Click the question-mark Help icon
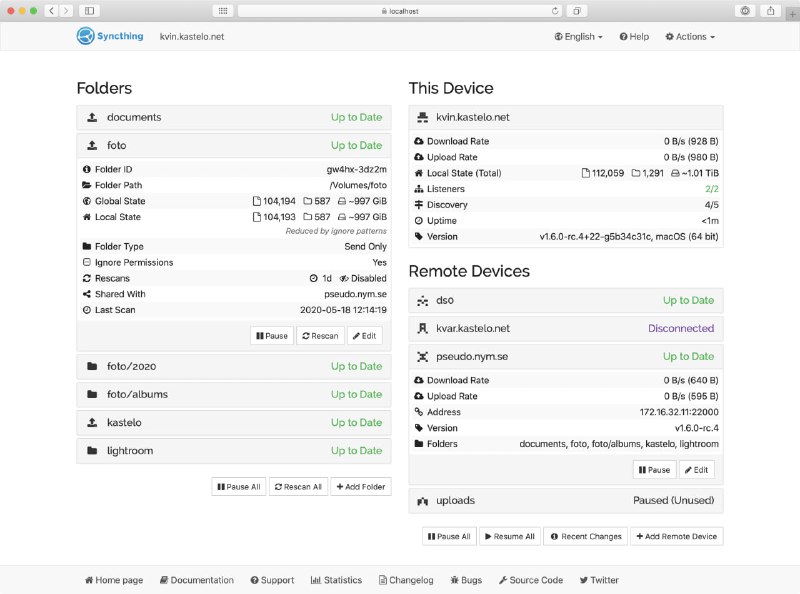Image resolution: width=800 pixels, height=594 pixels. (625, 36)
